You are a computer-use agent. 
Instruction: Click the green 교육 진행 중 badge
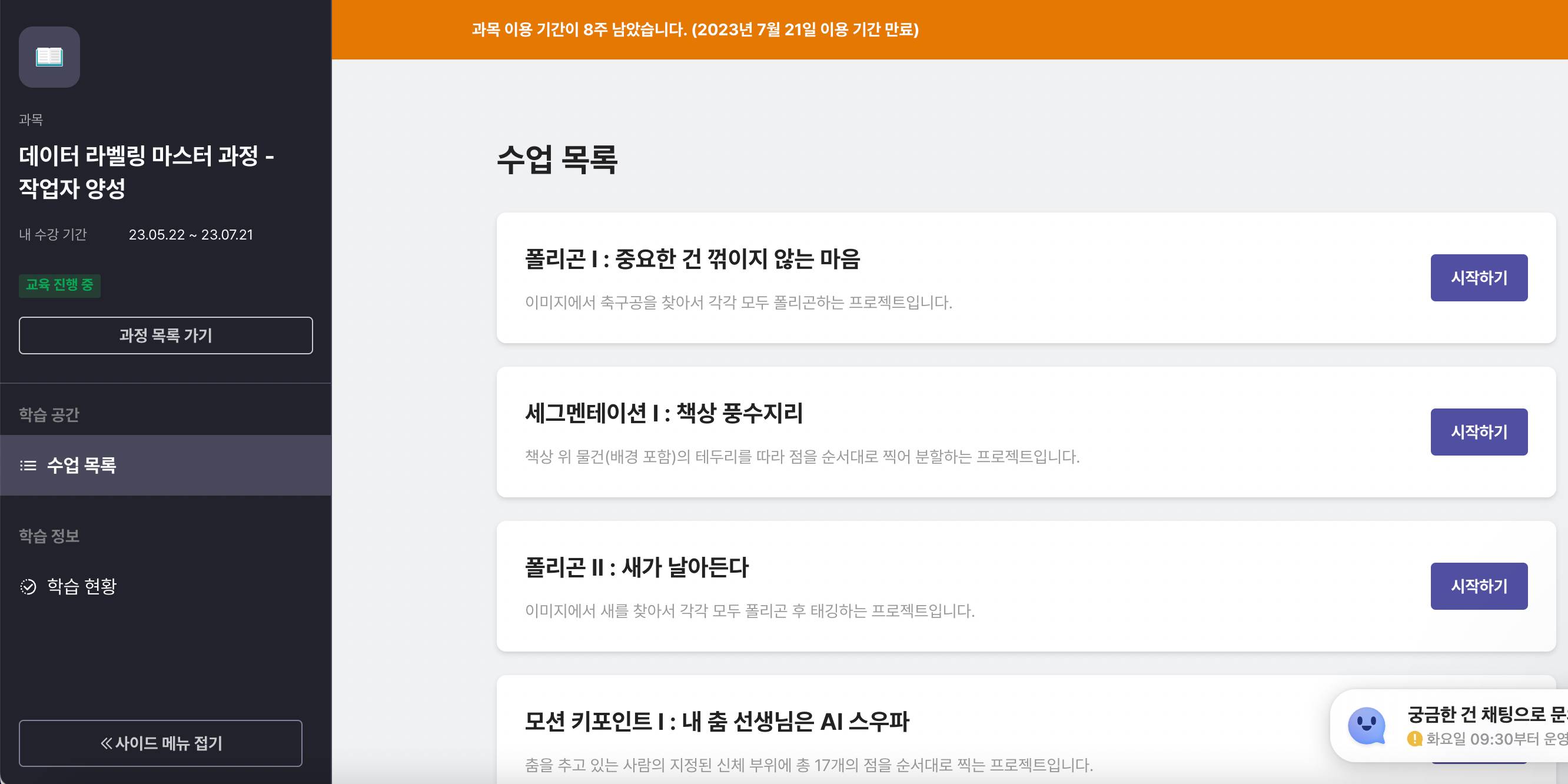click(59, 285)
